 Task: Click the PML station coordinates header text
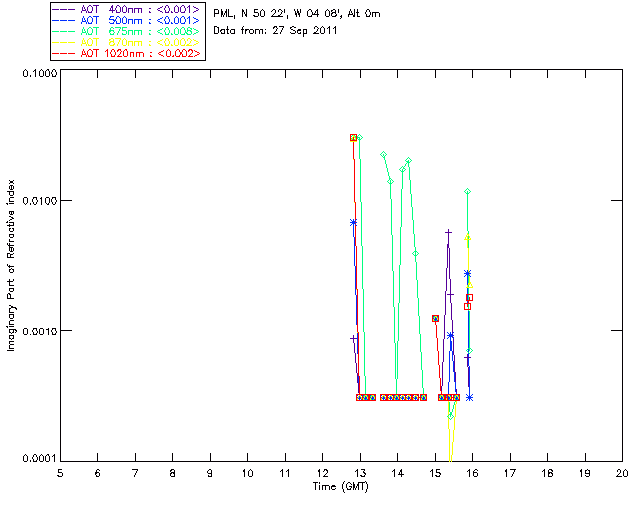click(x=297, y=14)
